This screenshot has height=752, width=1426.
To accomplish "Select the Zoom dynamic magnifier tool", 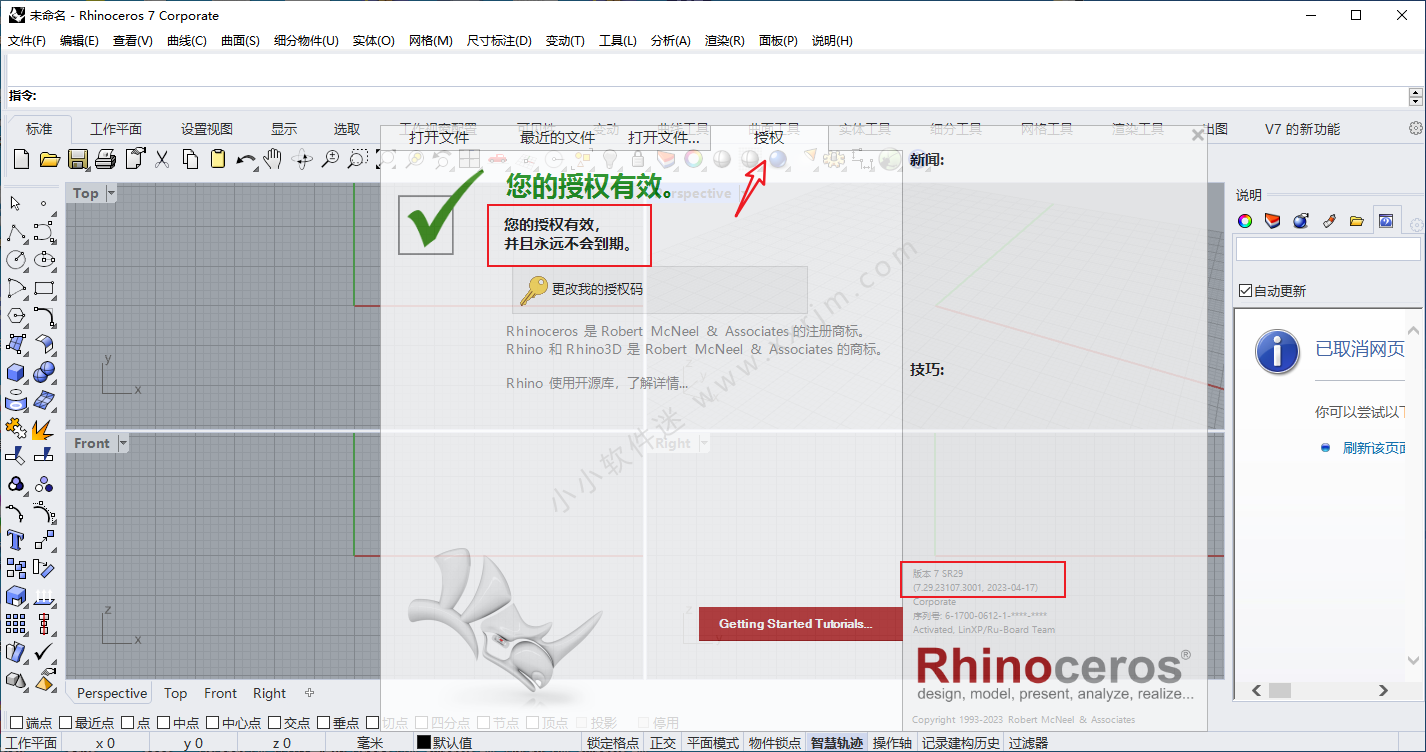I will pos(329,158).
